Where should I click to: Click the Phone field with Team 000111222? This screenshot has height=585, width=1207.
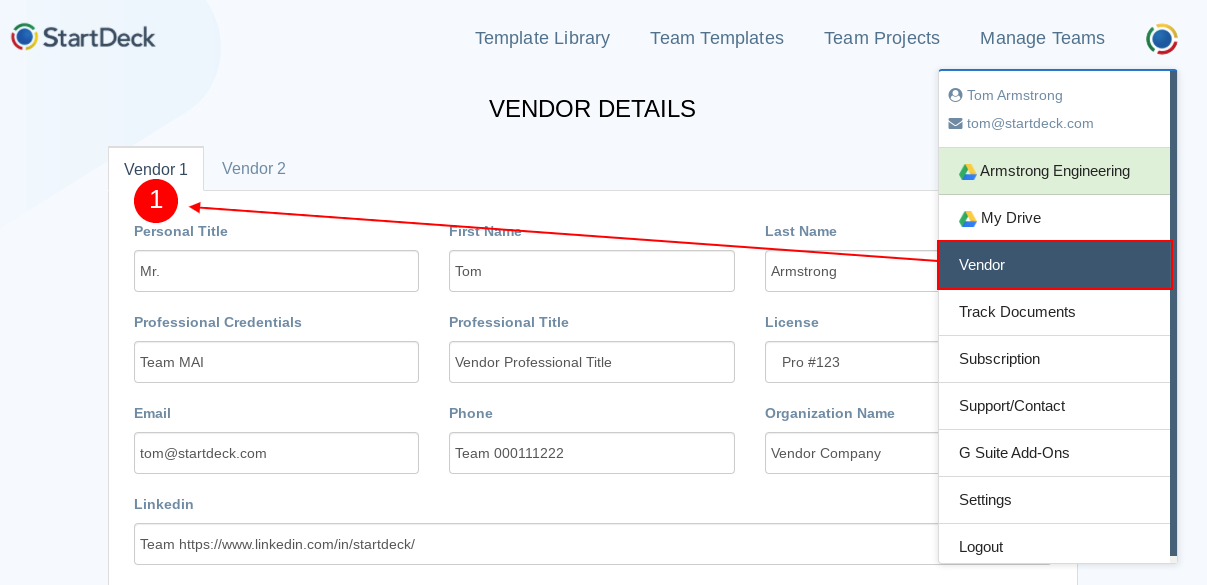coord(592,453)
